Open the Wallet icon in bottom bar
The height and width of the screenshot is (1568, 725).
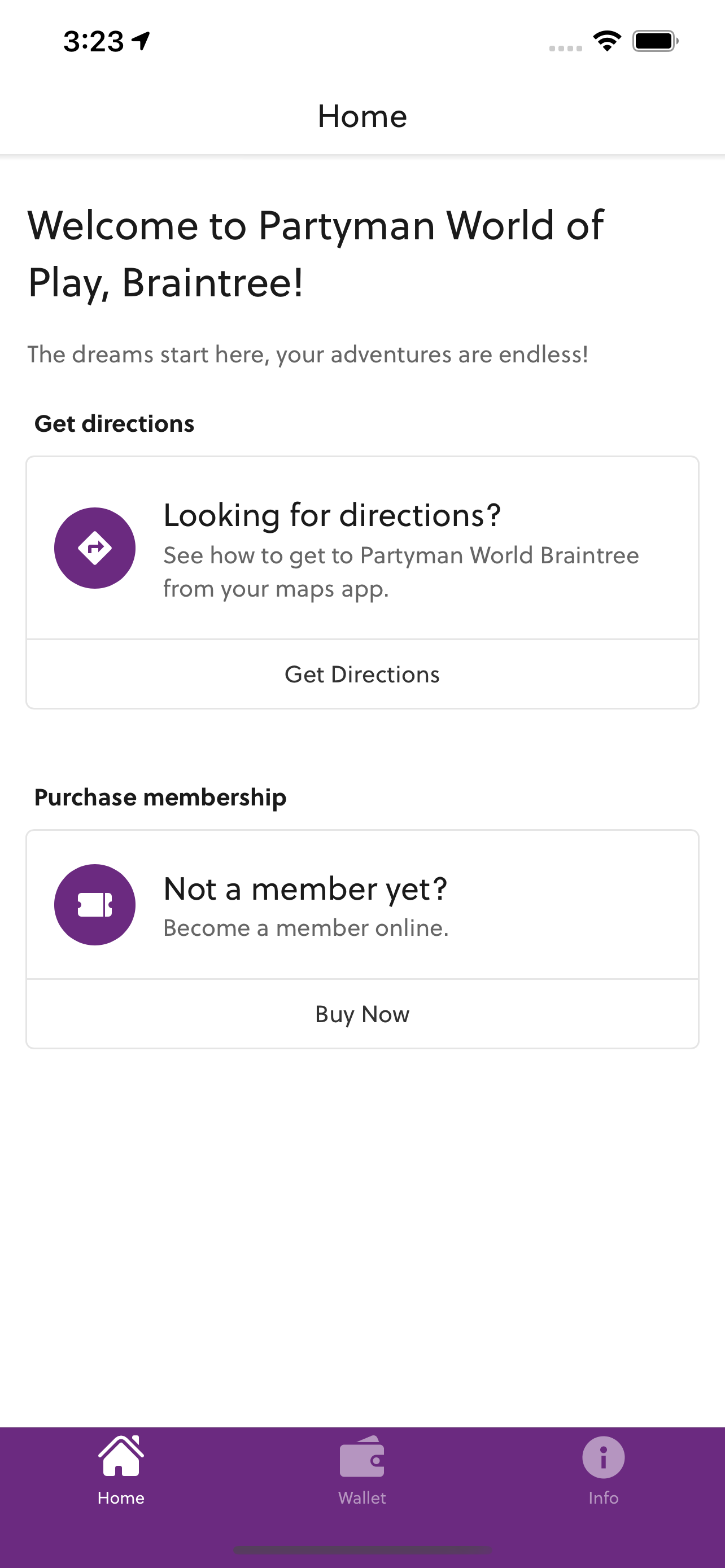[x=362, y=1457]
